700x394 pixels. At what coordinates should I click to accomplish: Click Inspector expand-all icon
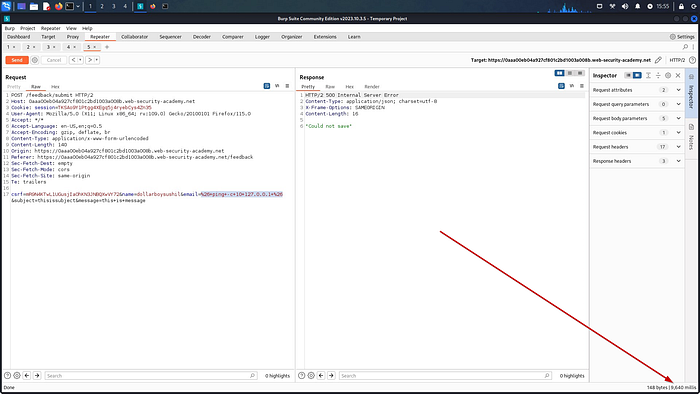tap(648, 75)
